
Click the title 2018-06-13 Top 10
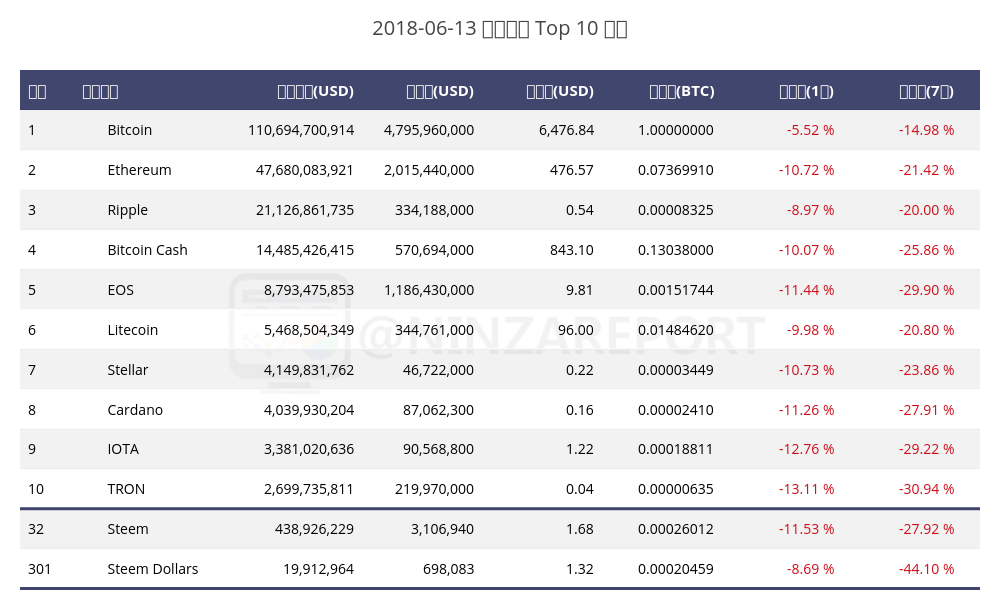[500, 29]
